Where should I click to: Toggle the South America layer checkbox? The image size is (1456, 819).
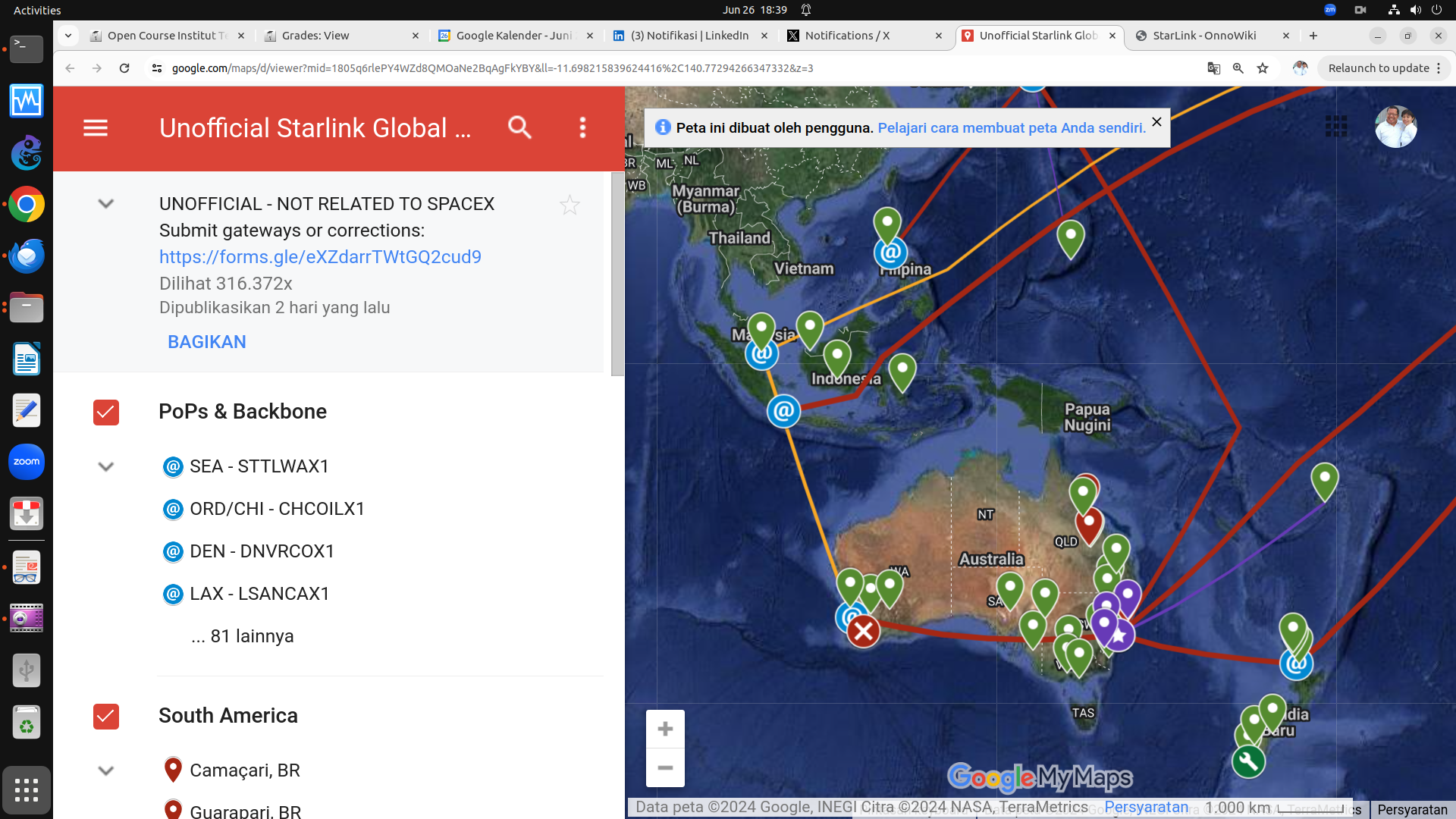(x=106, y=716)
